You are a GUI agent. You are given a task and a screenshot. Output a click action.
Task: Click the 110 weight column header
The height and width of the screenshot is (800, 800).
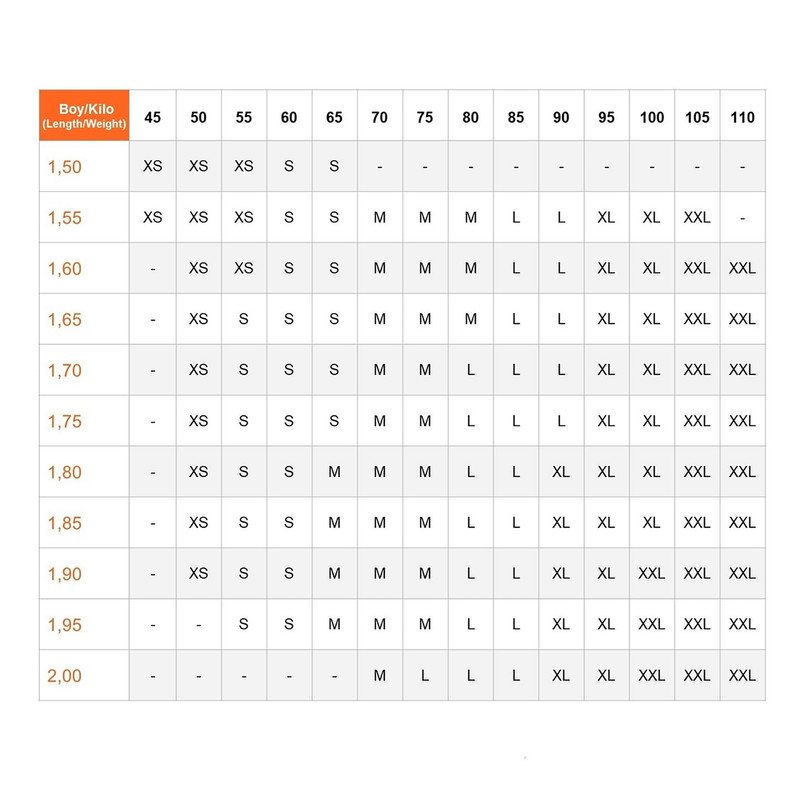point(742,117)
